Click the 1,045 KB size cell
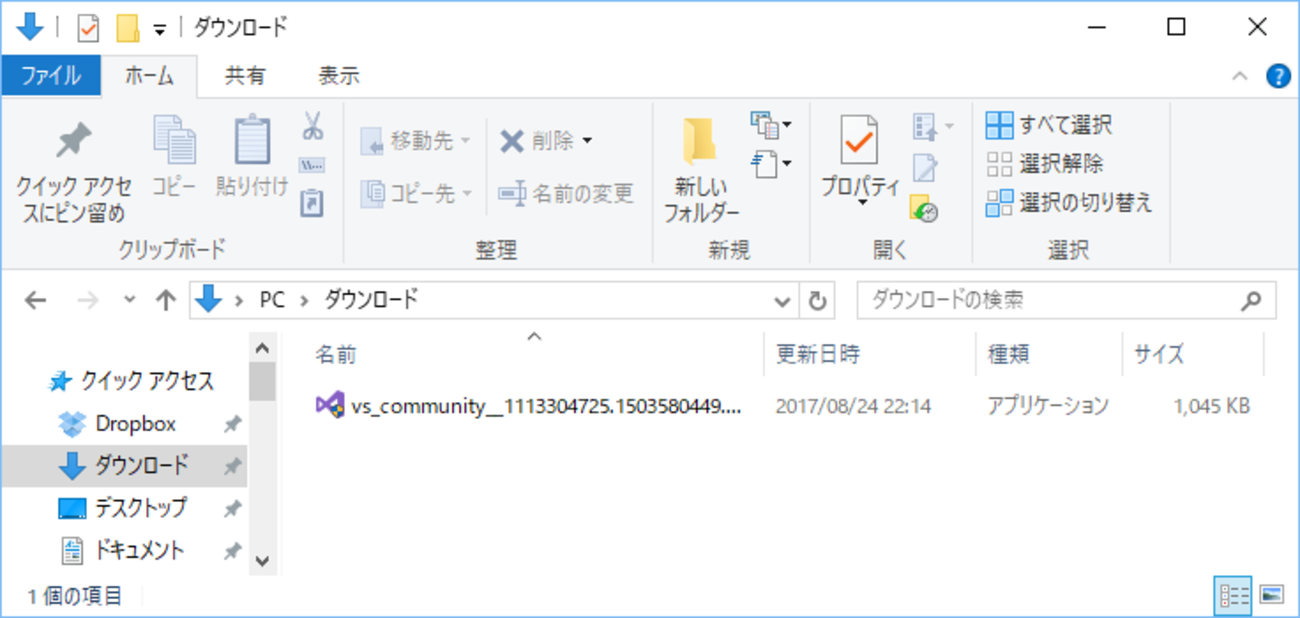 coord(1210,406)
